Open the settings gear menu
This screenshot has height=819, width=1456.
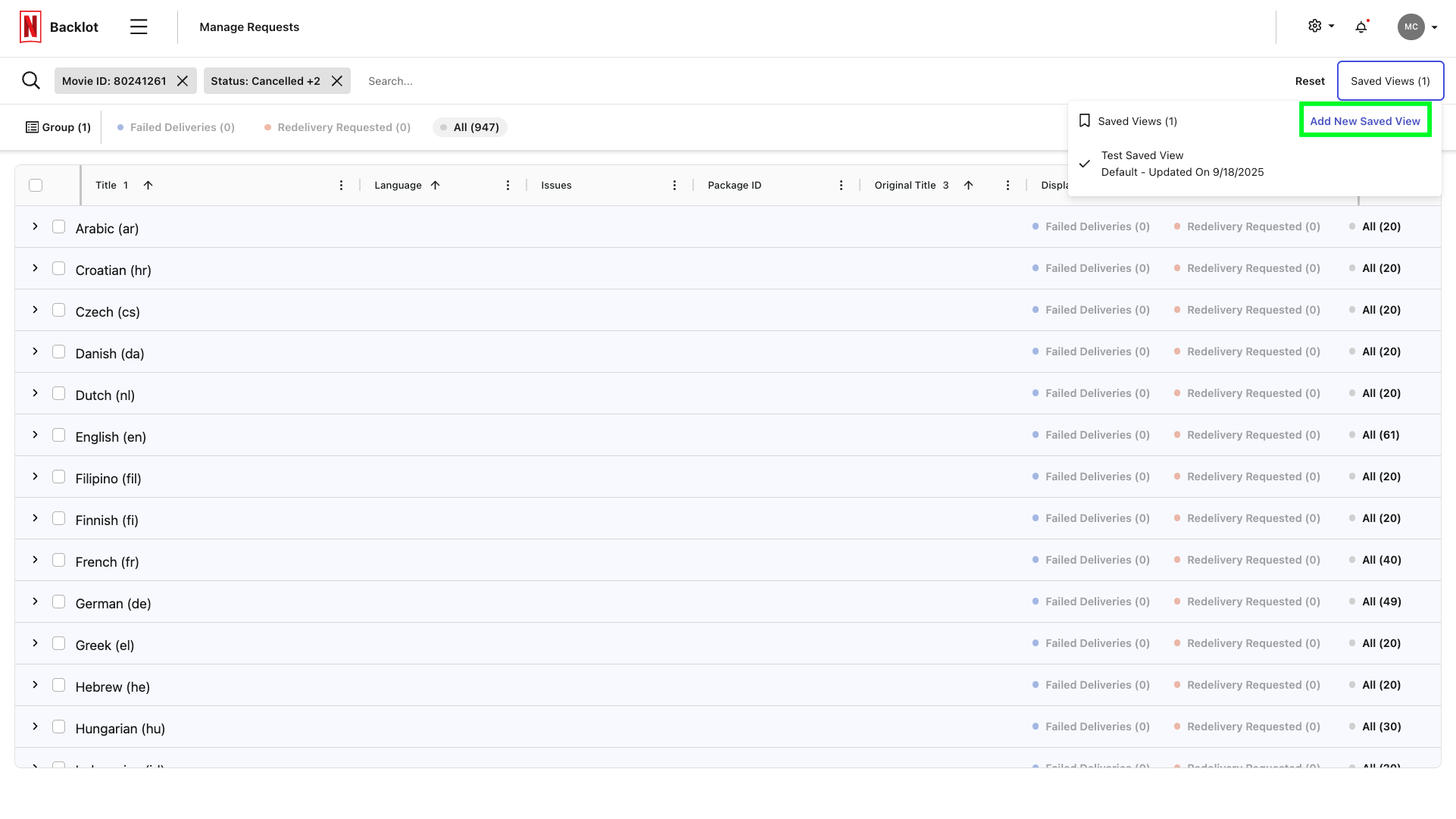point(1319,25)
